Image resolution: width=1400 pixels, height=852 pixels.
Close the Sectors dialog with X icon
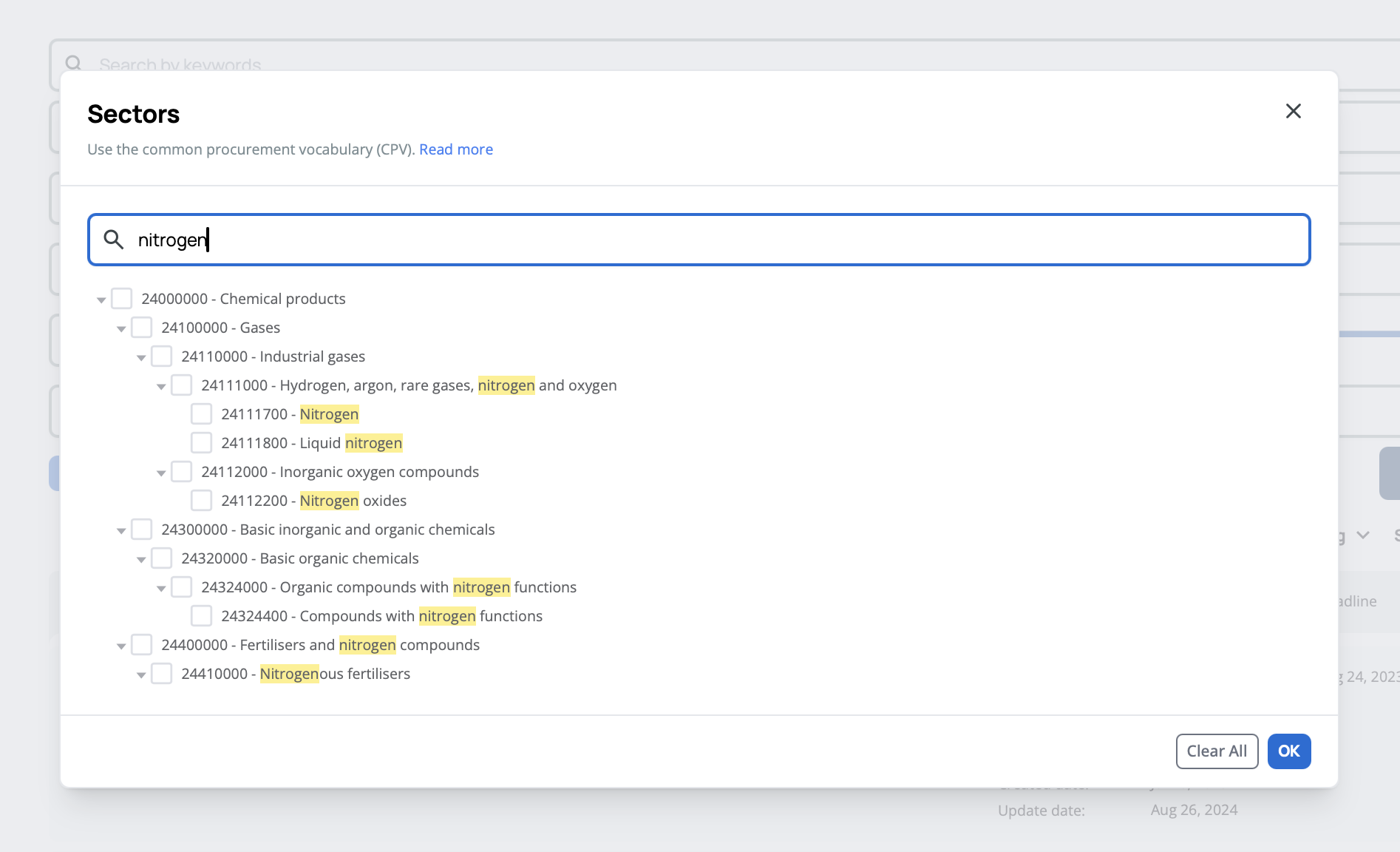tap(1293, 111)
